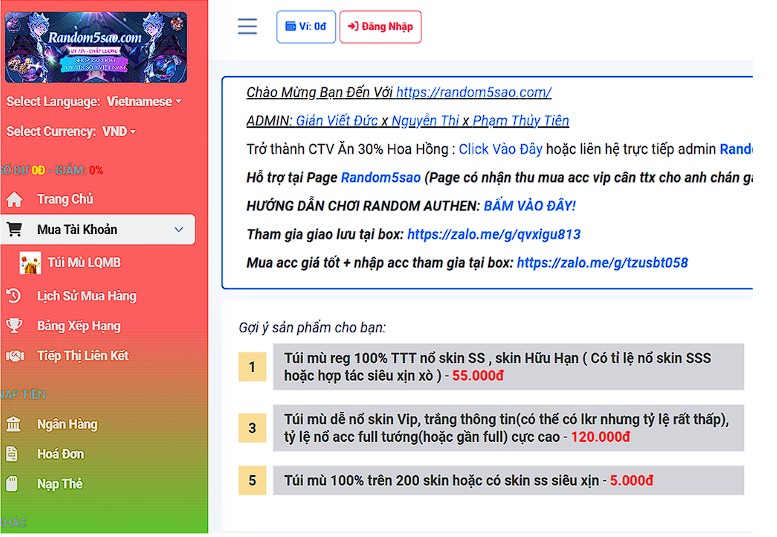Click the Click Vào Đây CTV link

(500, 149)
